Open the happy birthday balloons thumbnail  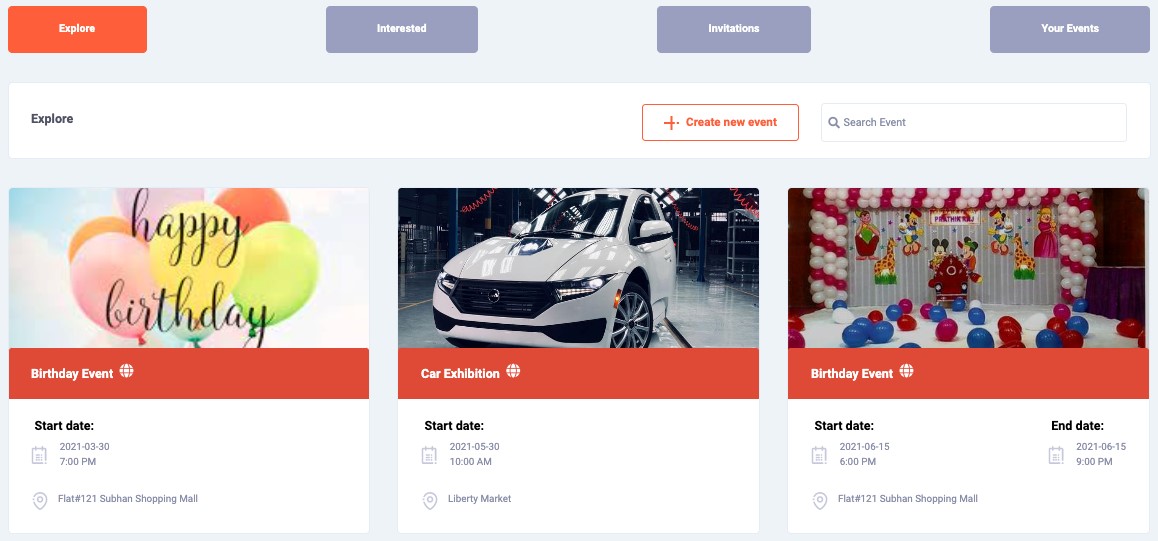(x=189, y=268)
